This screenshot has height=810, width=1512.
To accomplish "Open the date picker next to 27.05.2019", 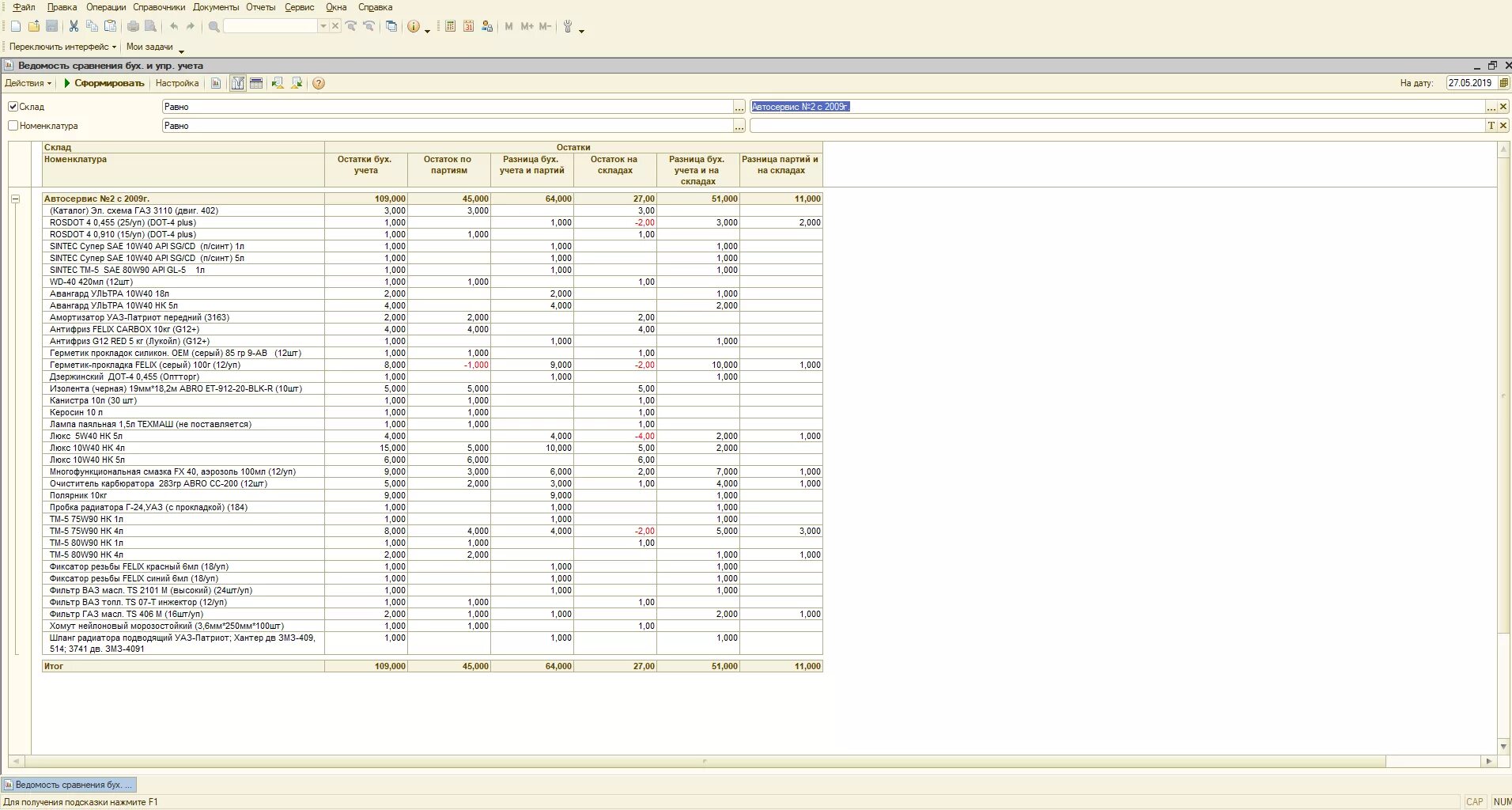I will [x=1503, y=83].
